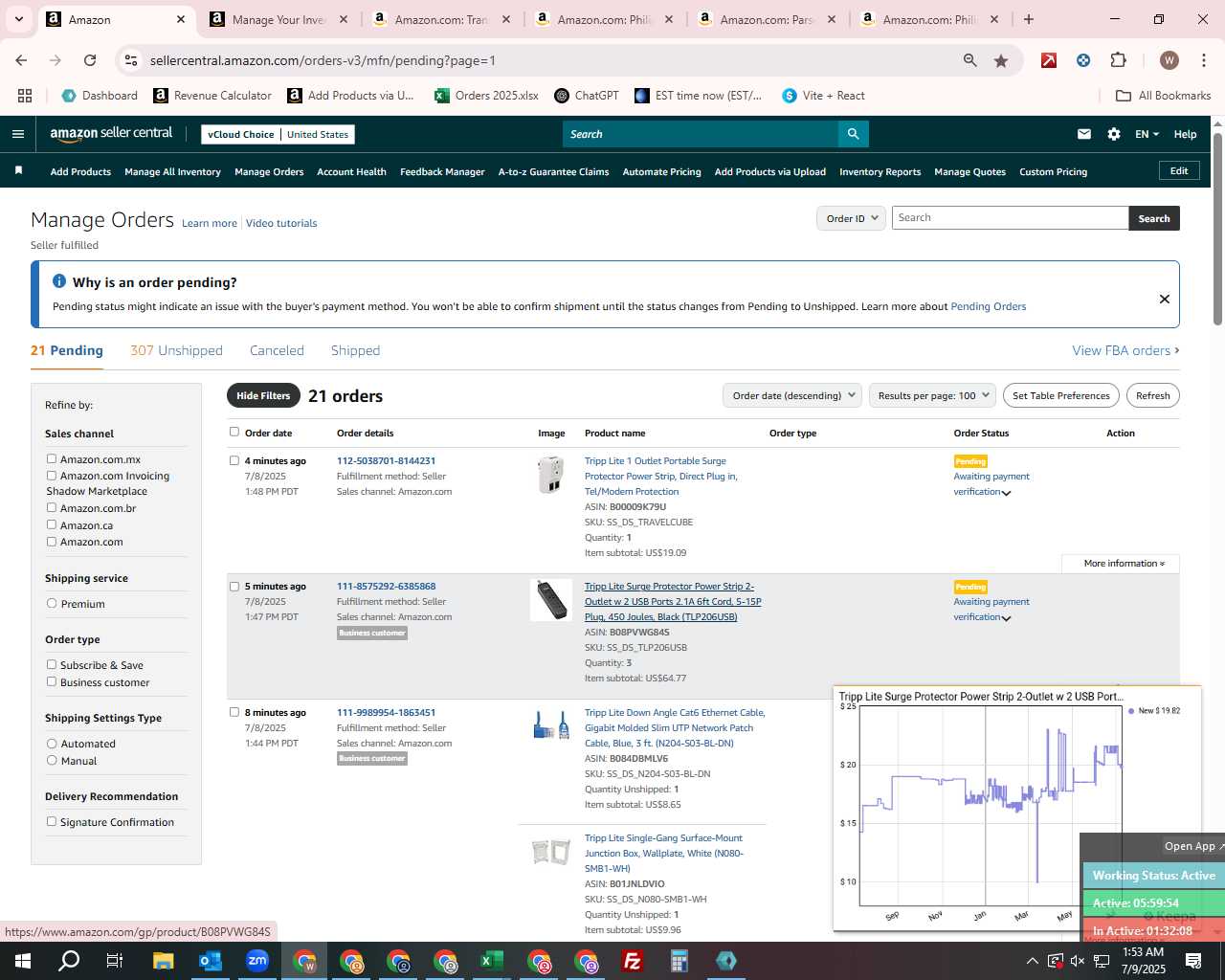
Task: Switch to the Canceled tab
Action: point(277,350)
